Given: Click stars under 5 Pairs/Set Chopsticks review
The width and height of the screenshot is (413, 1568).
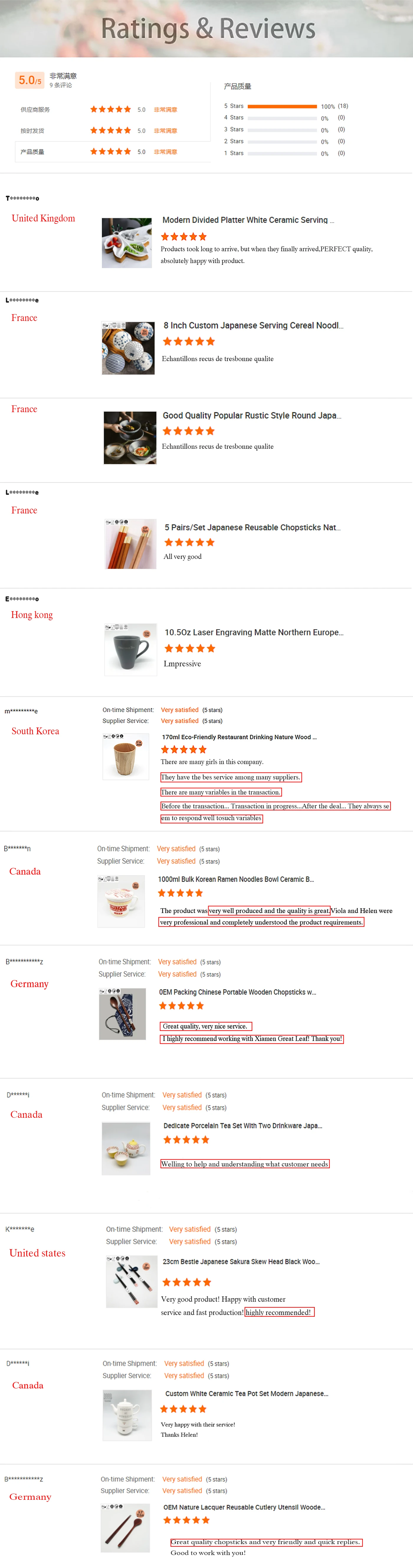Looking at the screenshot, I should 189,542.
